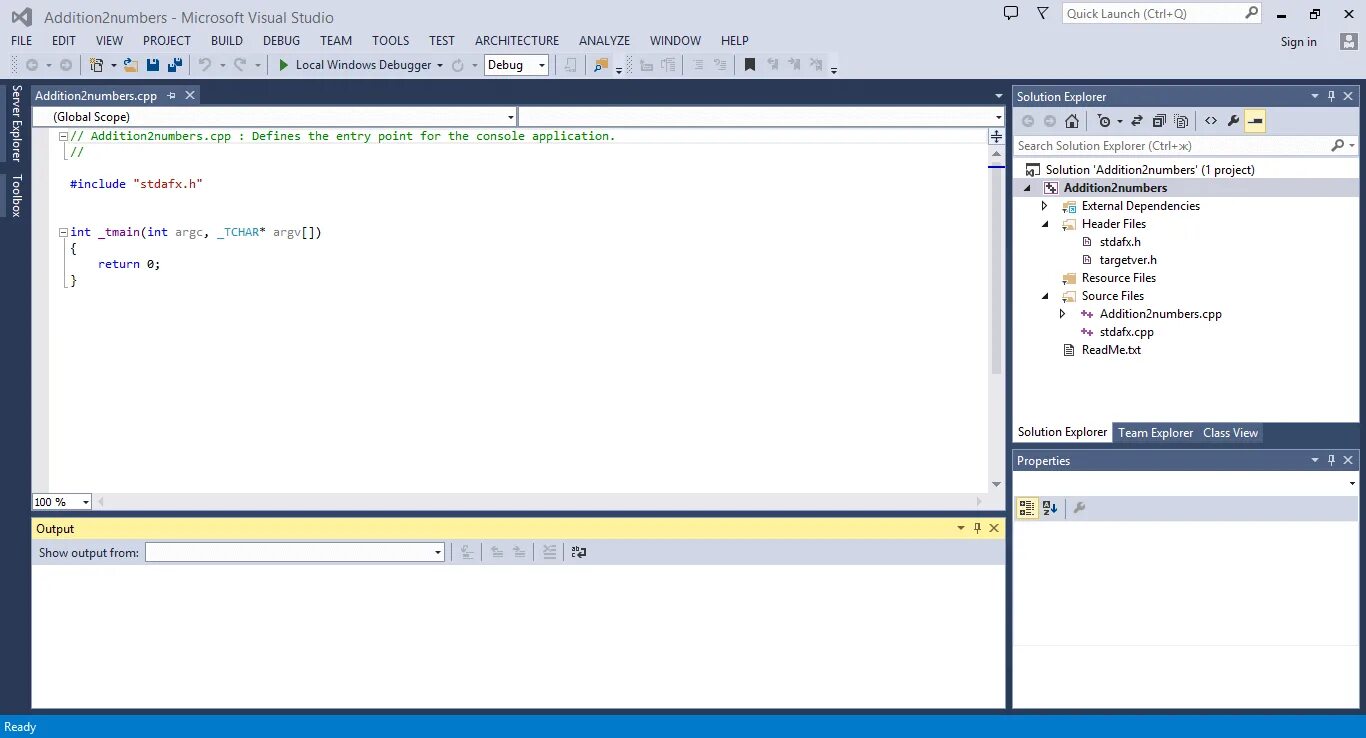Click the Redo arrow icon

(240, 65)
